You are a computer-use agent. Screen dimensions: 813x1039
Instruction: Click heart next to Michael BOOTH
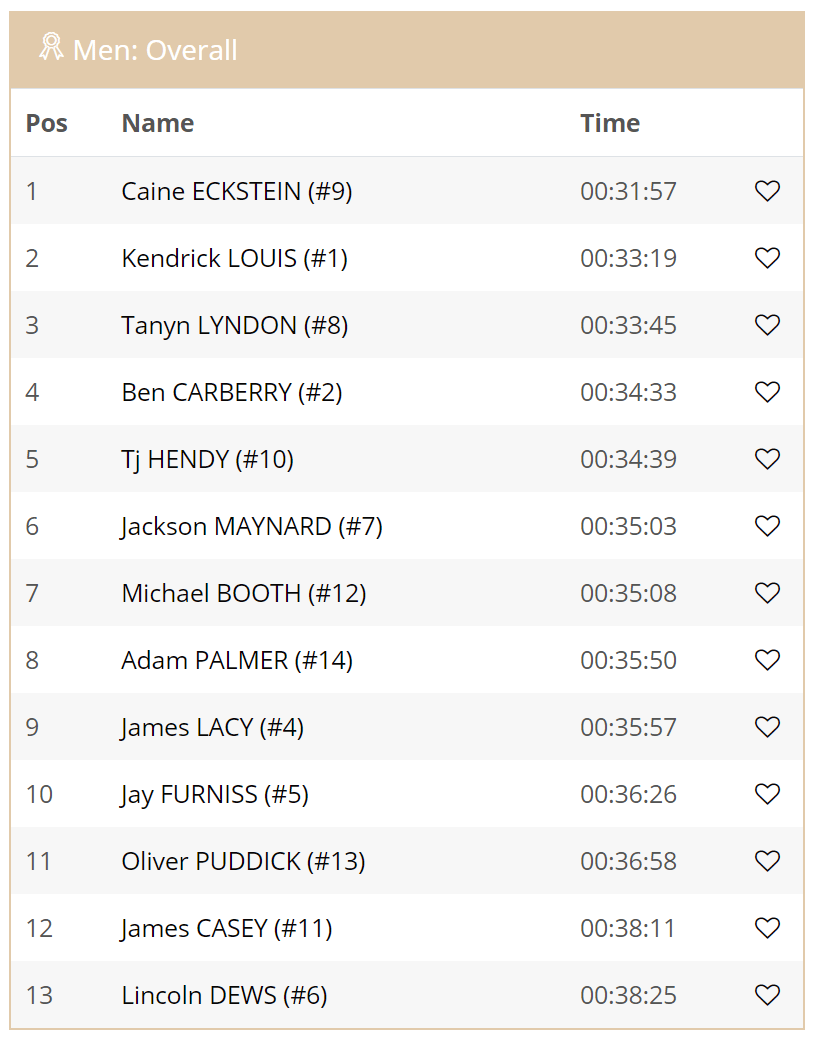pyautogui.click(x=767, y=593)
